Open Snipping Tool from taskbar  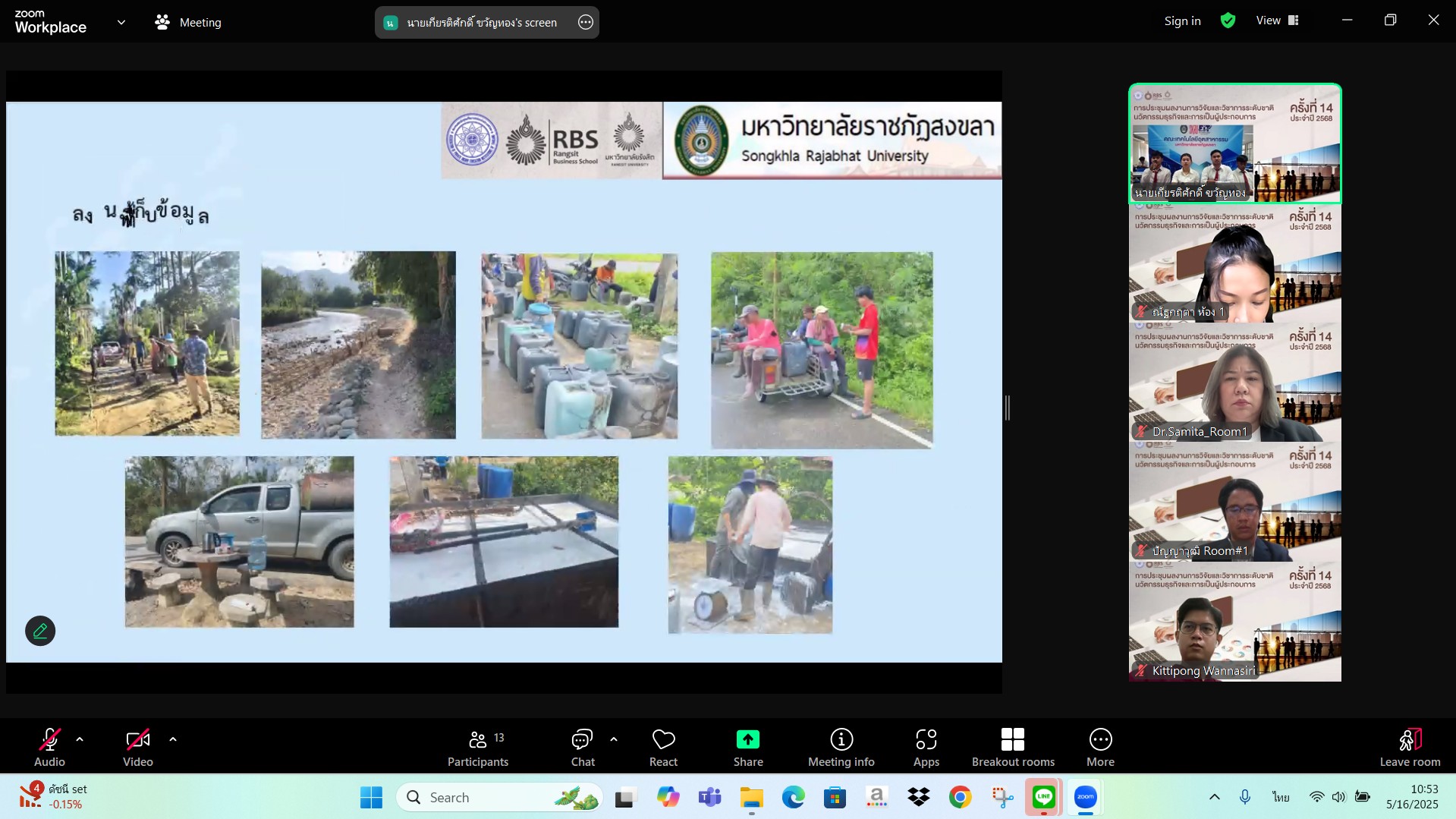[1002, 797]
